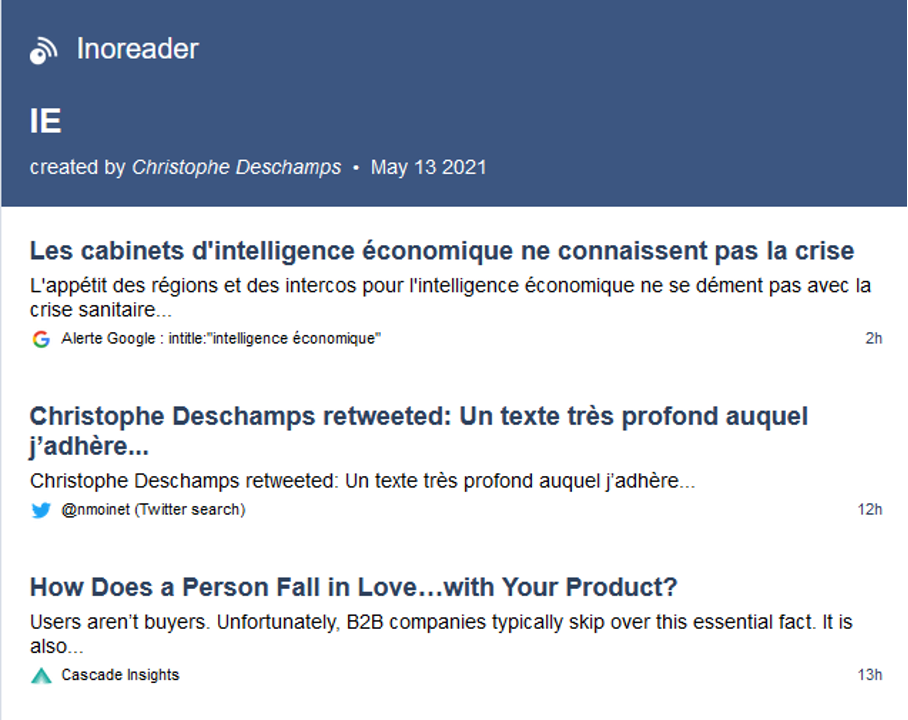Open the Inoreader brand name link
Screen dimensions: 908x720
coord(138,49)
